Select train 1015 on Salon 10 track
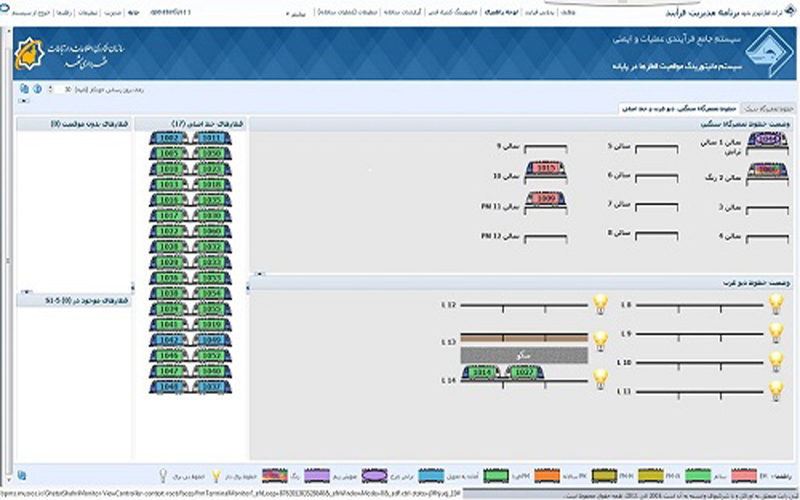This screenshot has height=500, width=800. point(544,169)
